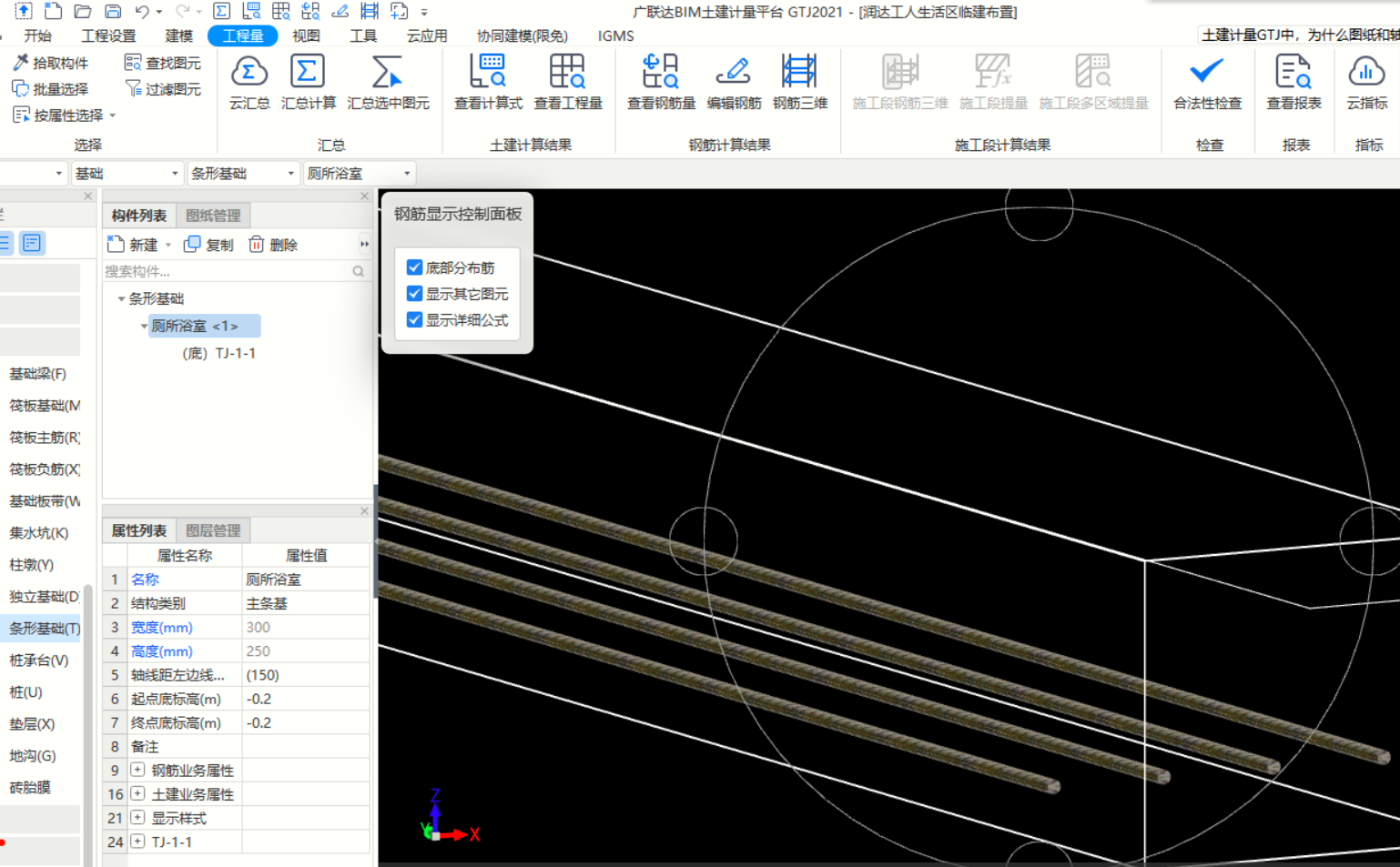Click the 搜索构件 search field
This screenshot has height=867, width=1400.
(235, 271)
